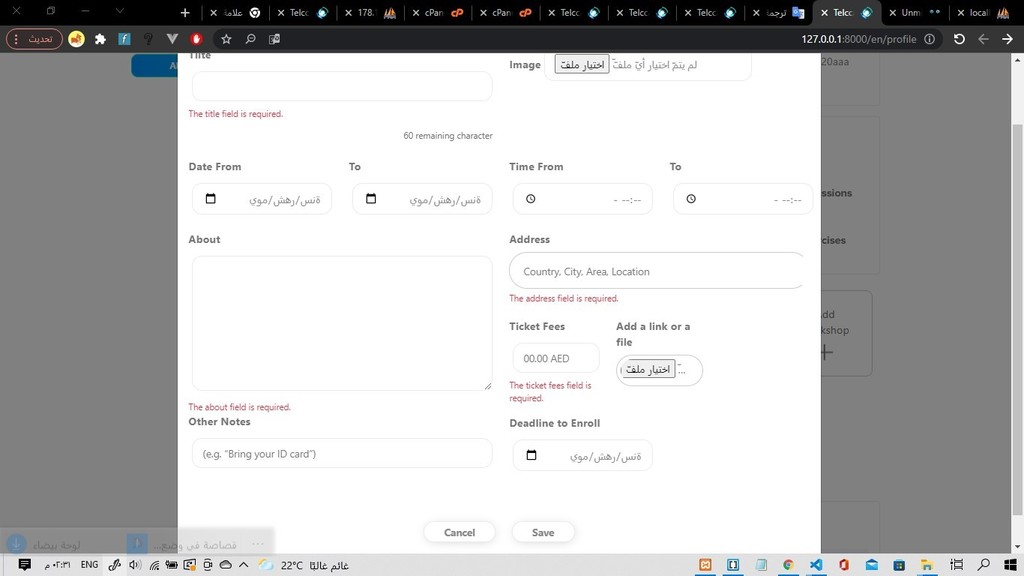Choose a file under Add a link or a file
Image resolution: width=1024 pixels, height=576 pixels.
point(648,370)
